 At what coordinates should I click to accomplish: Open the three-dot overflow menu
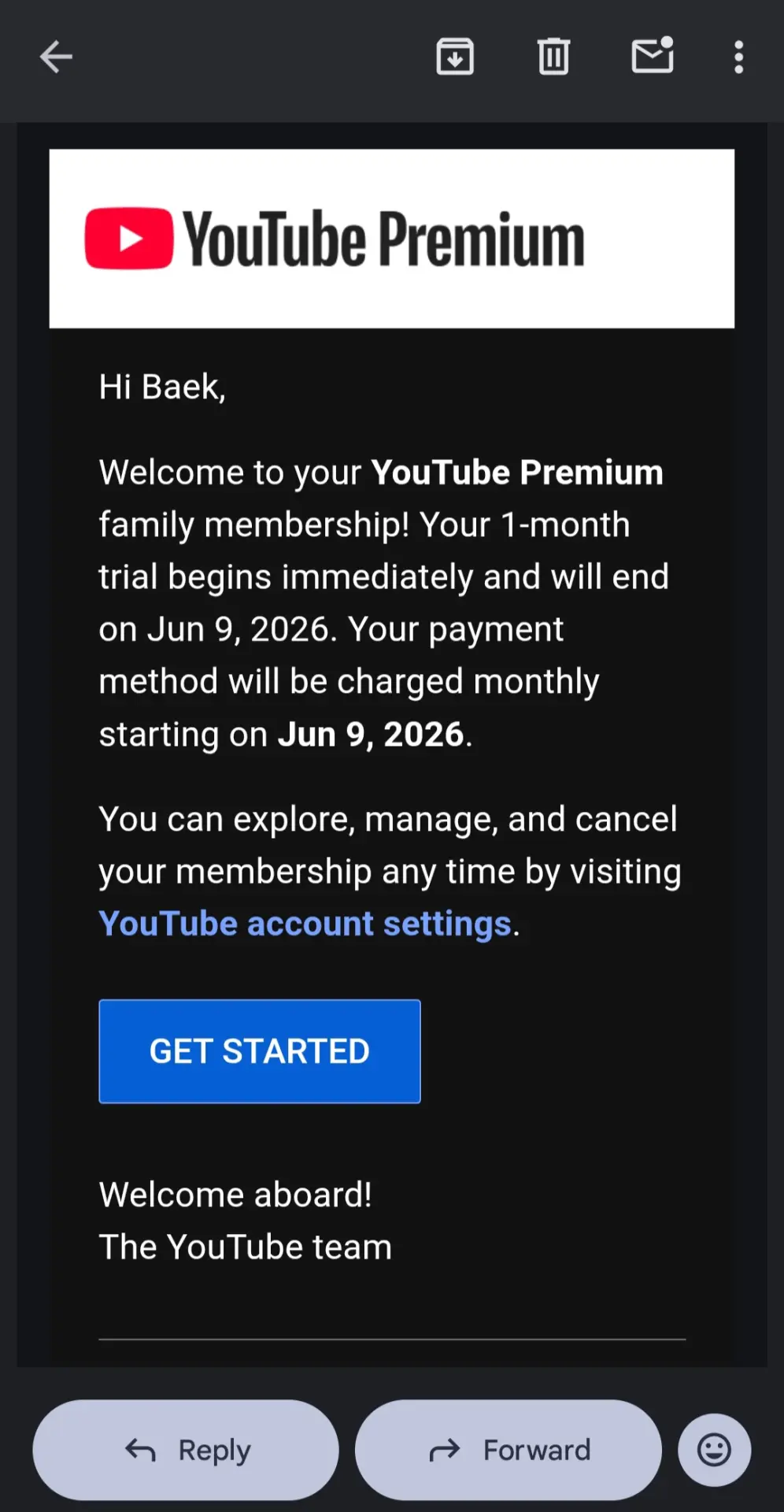(x=738, y=57)
